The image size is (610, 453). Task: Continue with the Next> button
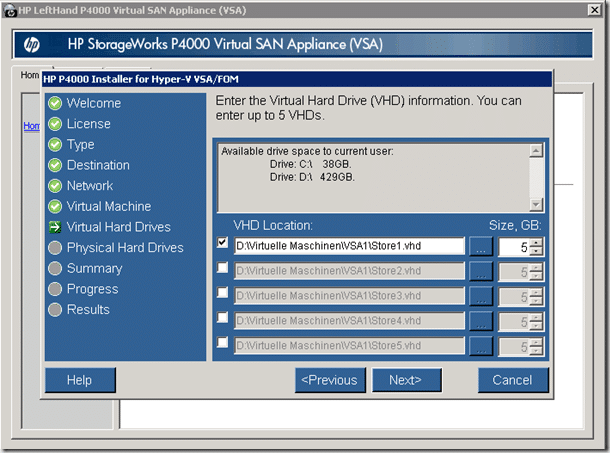(407, 380)
